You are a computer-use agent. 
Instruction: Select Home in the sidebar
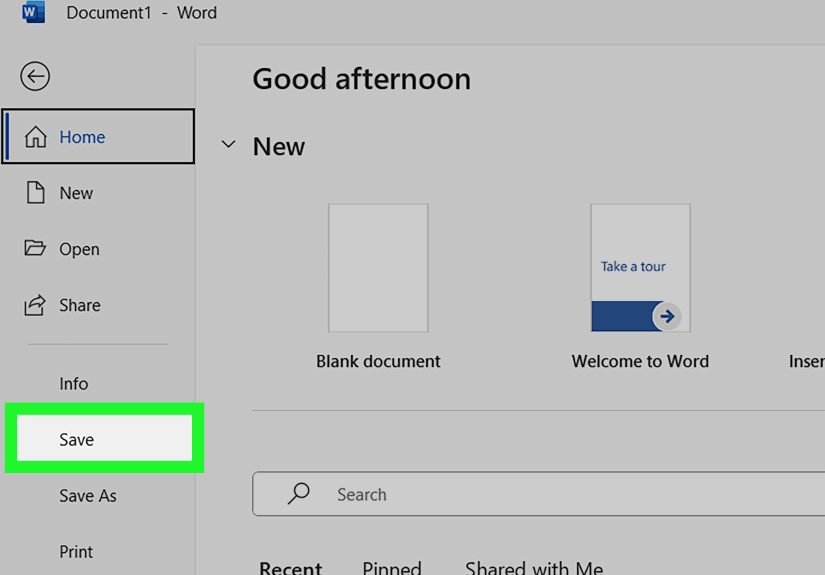pyautogui.click(x=98, y=137)
